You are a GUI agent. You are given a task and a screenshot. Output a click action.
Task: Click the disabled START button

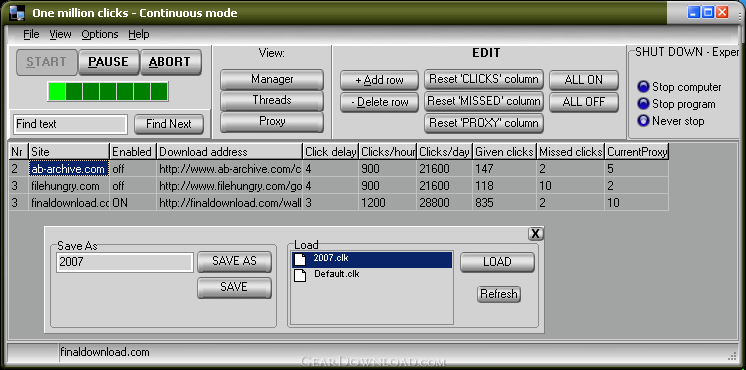(x=46, y=62)
